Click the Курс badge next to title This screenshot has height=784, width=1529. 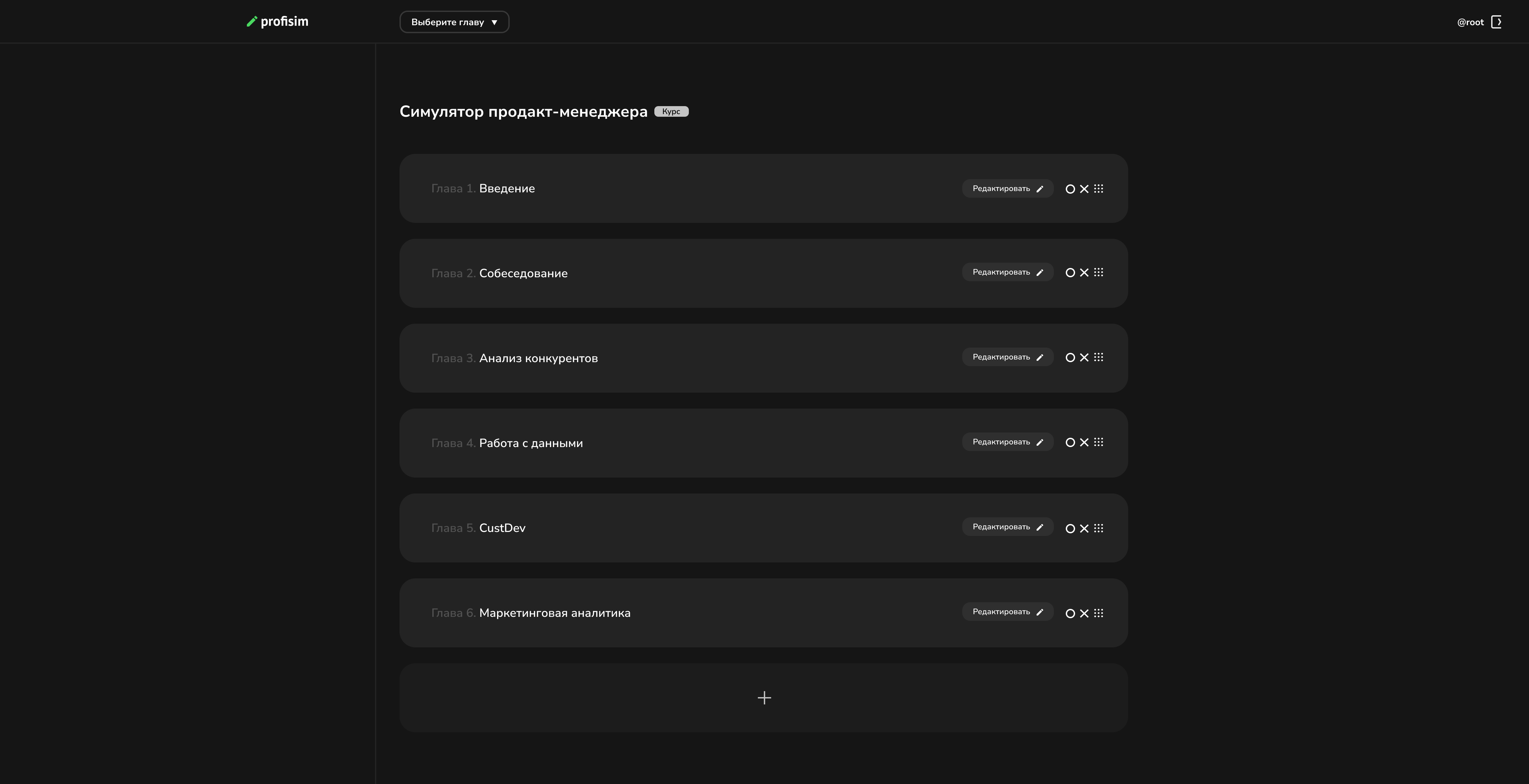(671, 111)
